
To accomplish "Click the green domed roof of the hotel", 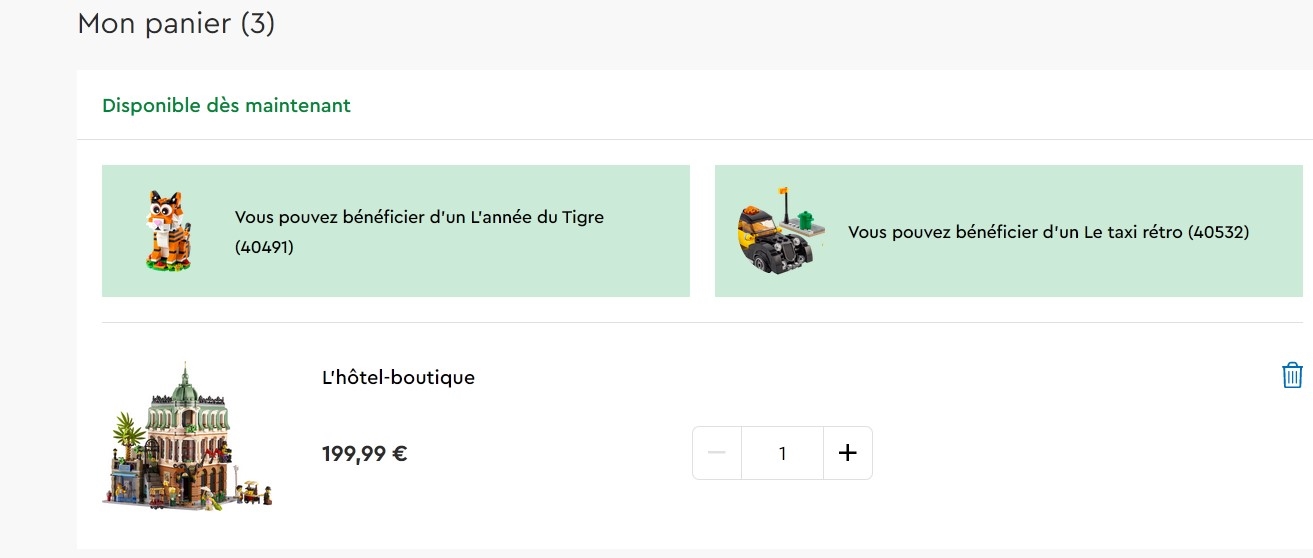I will [x=184, y=388].
